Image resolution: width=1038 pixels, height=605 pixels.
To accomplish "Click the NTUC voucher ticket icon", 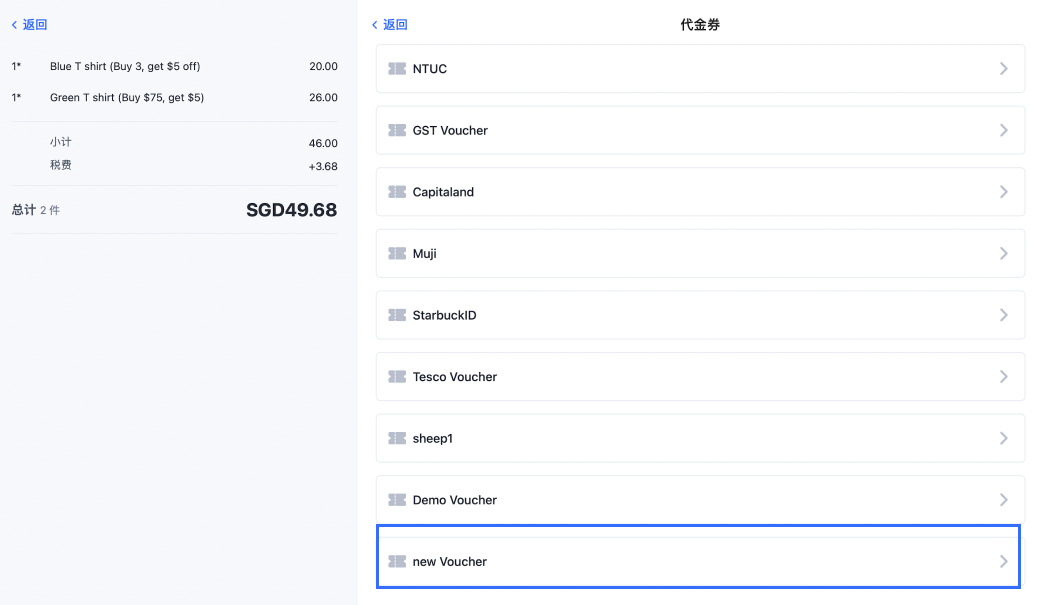I will 397,69.
